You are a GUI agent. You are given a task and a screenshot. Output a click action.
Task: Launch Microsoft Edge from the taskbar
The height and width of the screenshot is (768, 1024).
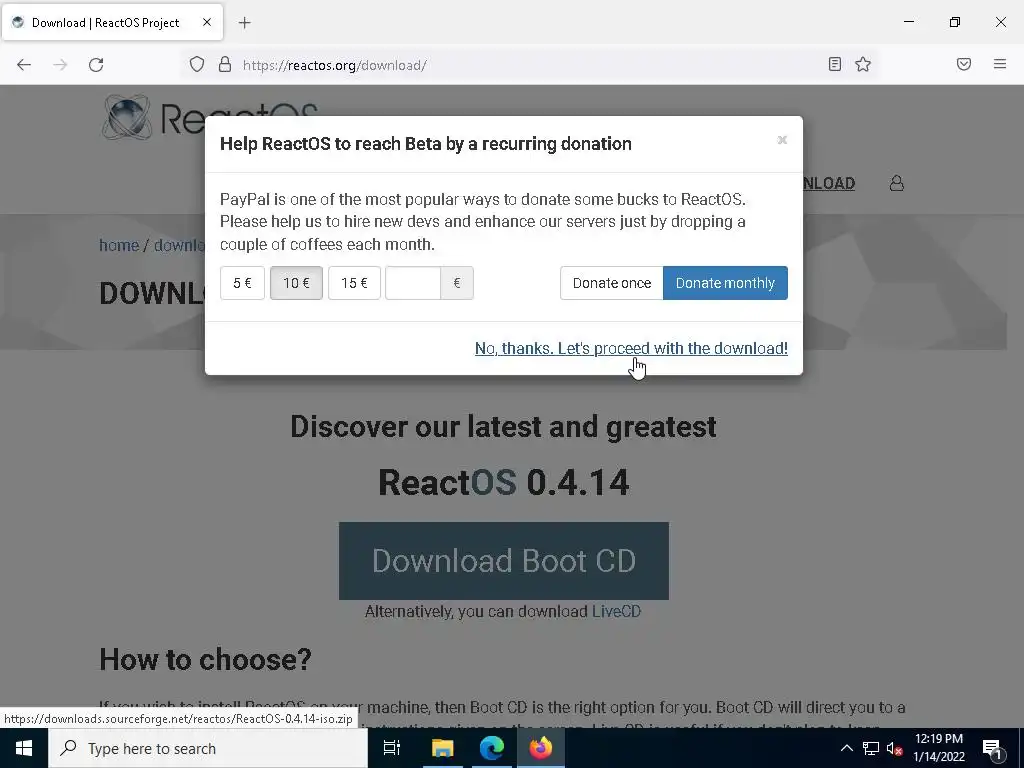492,748
